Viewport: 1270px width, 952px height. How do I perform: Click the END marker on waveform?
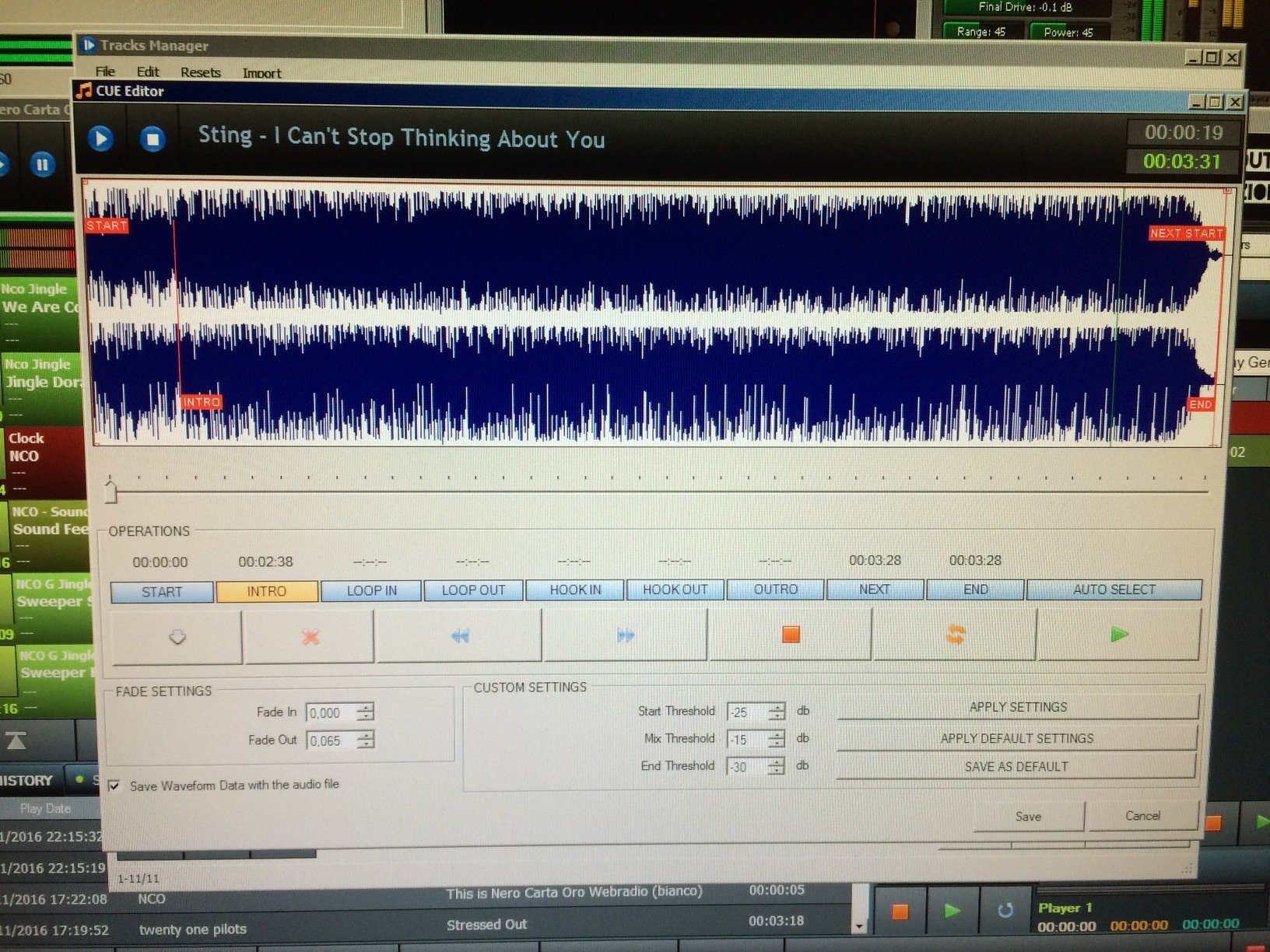coord(1200,404)
